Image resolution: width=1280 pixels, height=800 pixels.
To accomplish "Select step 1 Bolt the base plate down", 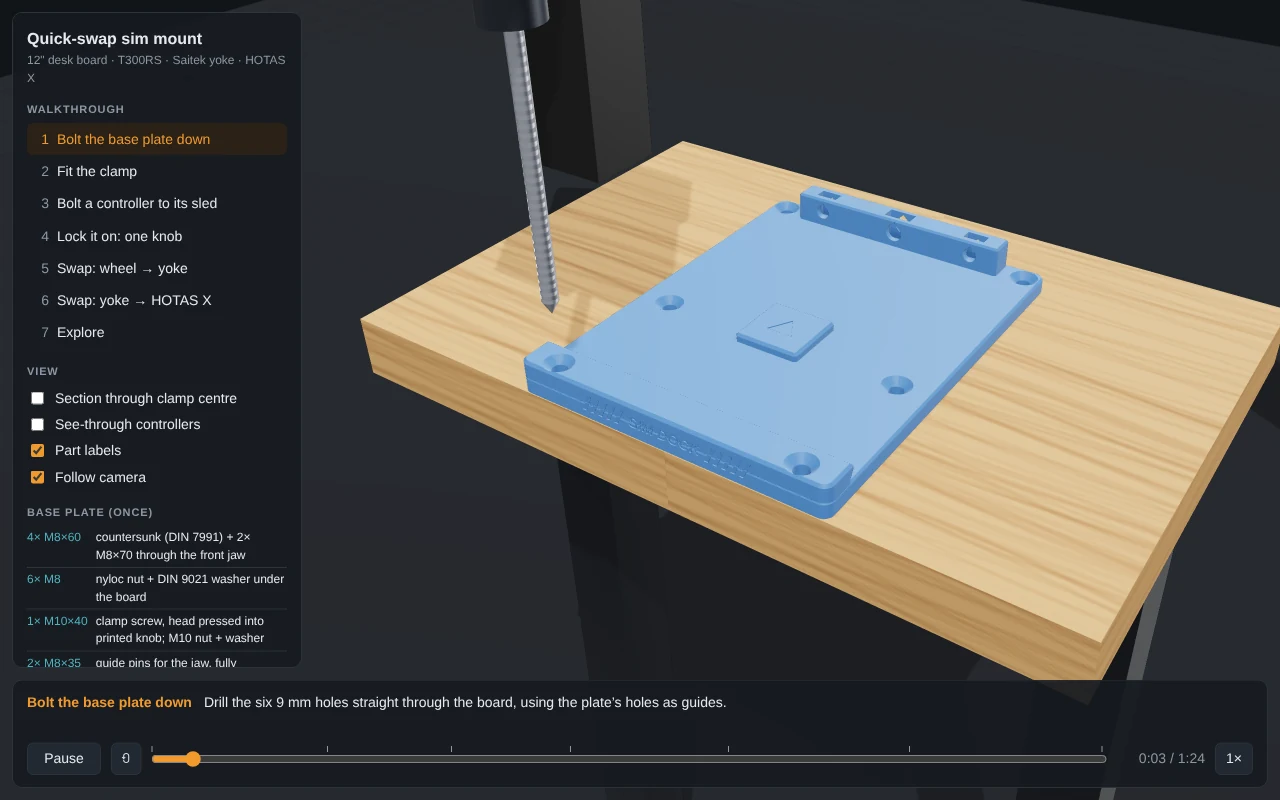I will point(157,139).
